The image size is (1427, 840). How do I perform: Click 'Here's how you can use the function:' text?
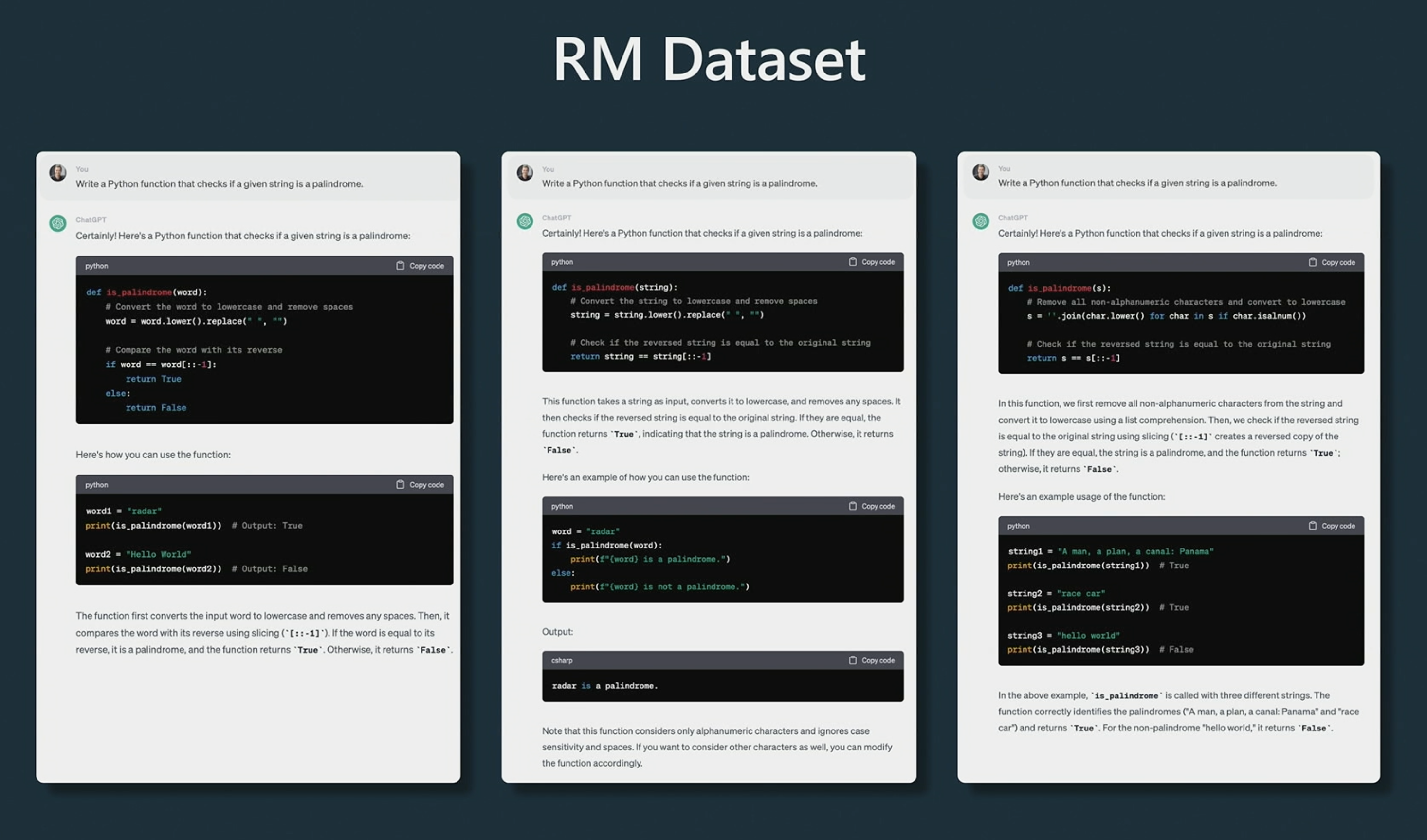153,455
